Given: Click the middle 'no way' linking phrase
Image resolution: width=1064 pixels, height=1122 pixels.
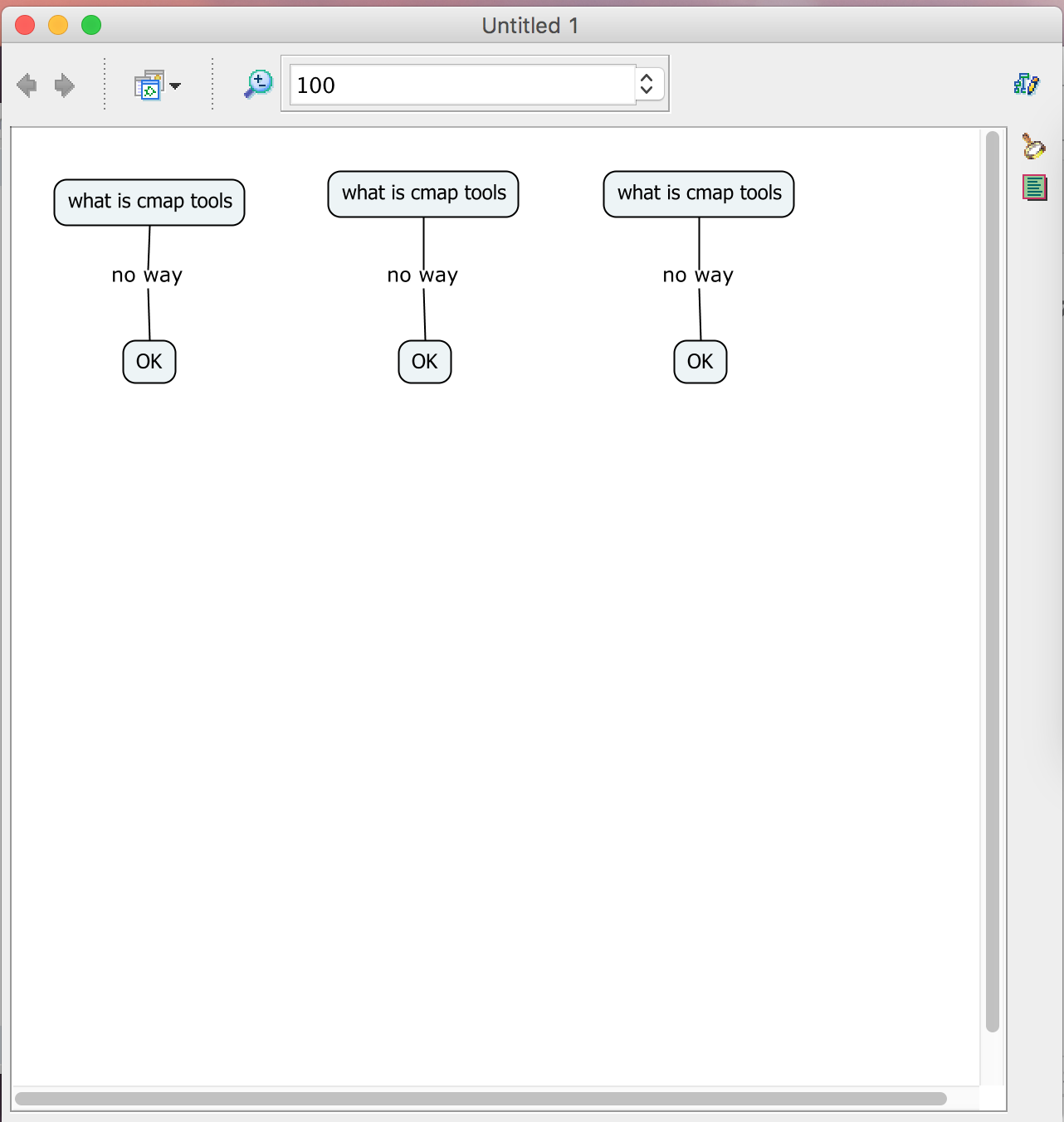Looking at the screenshot, I should click(x=422, y=275).
